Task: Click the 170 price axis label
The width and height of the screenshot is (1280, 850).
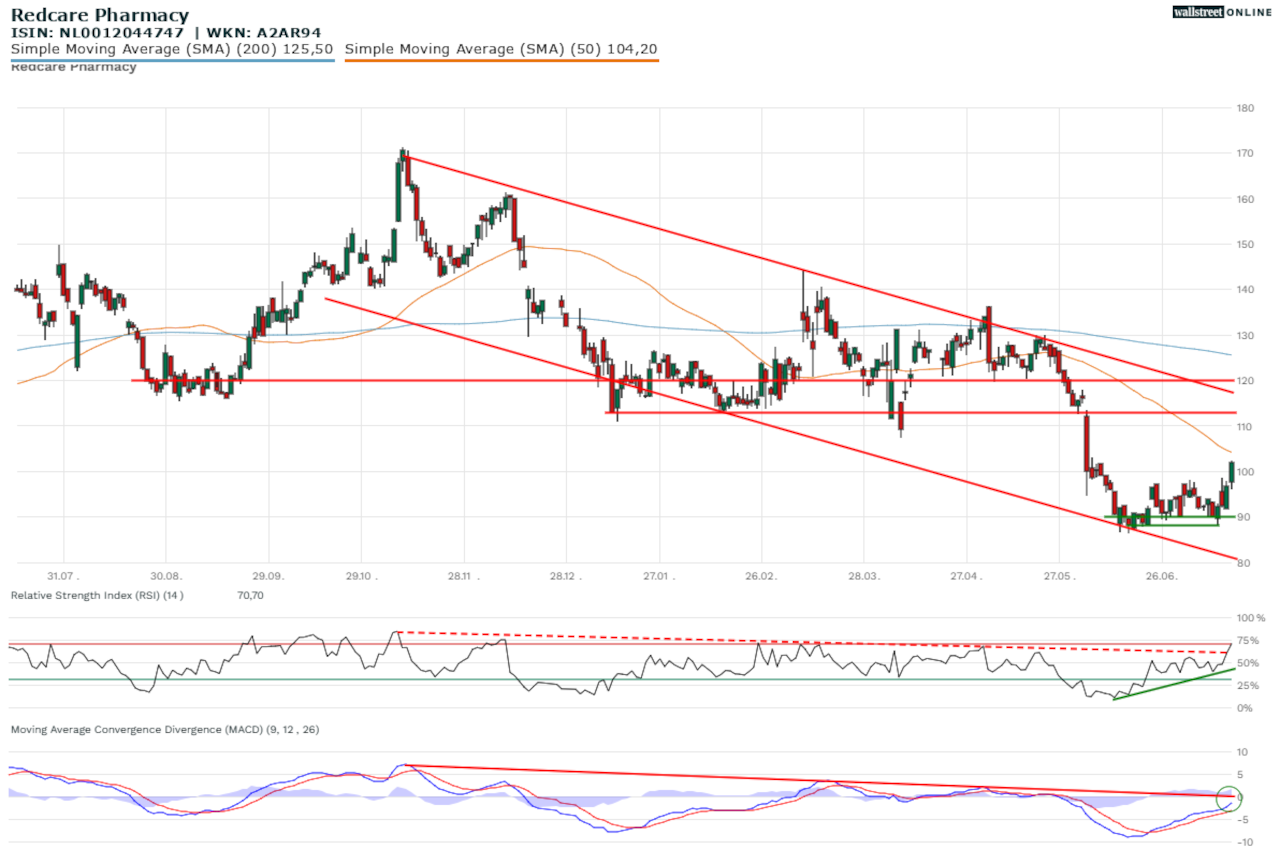Action: [1246, 154]
